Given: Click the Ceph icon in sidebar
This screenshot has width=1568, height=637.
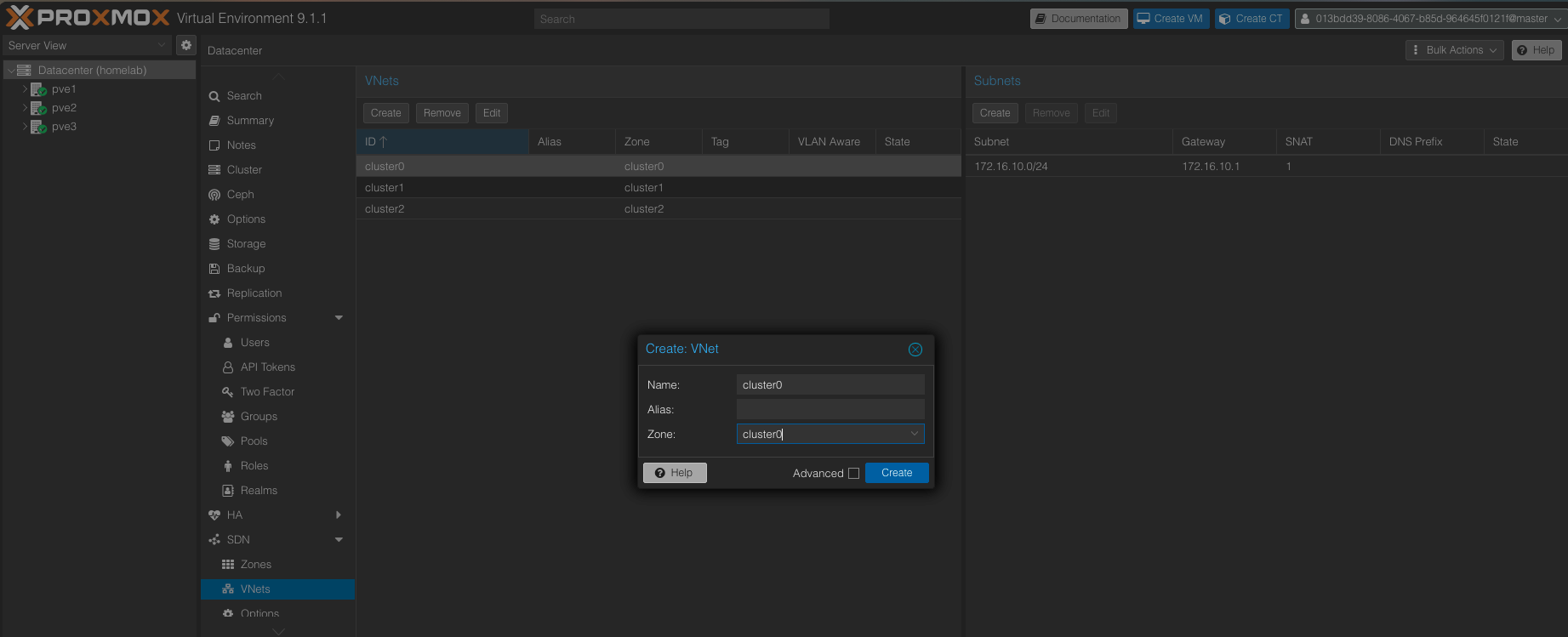Looking at the screenshot, I should click(x=214, y=195).
